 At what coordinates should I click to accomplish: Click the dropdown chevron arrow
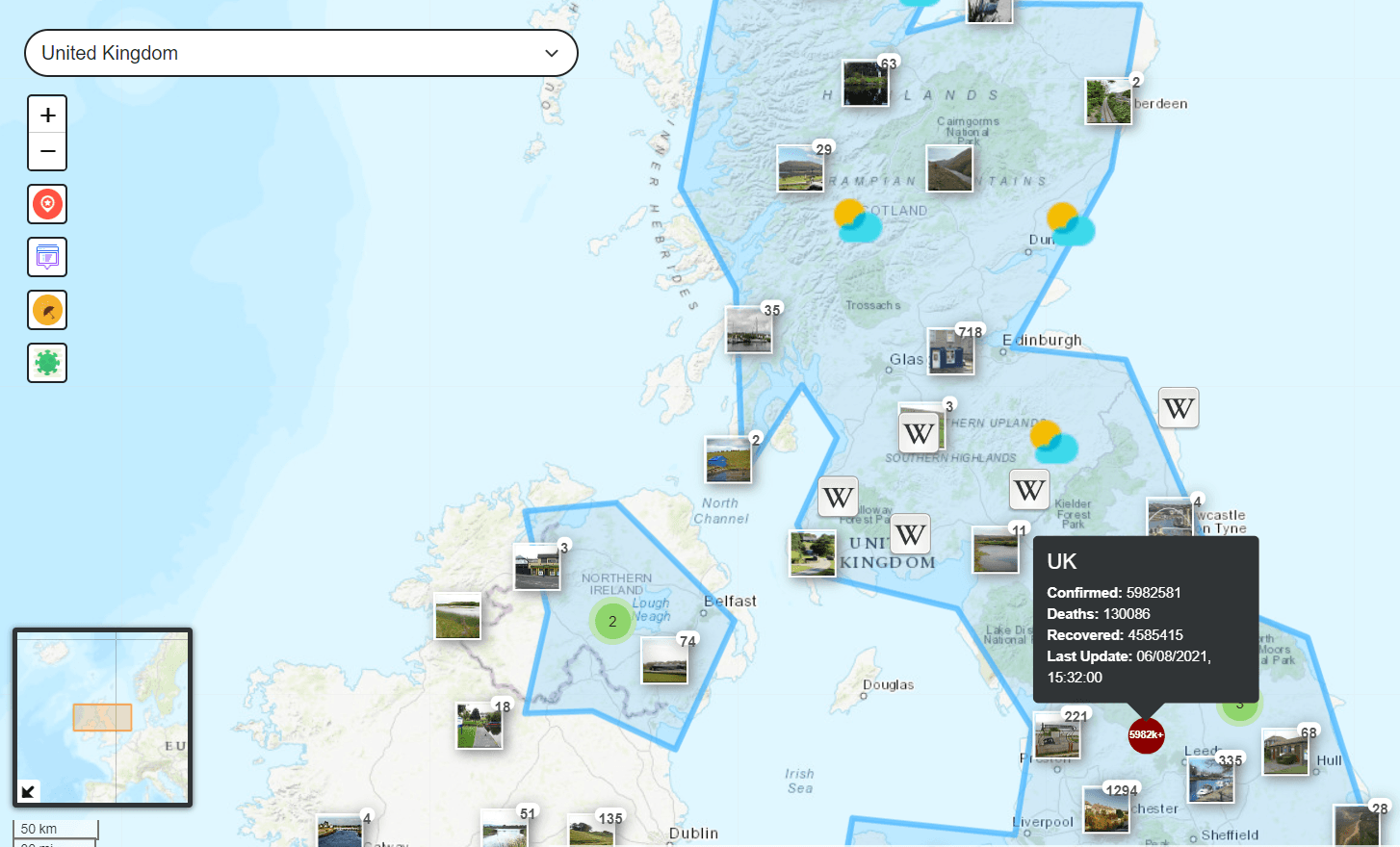[552, 53]
